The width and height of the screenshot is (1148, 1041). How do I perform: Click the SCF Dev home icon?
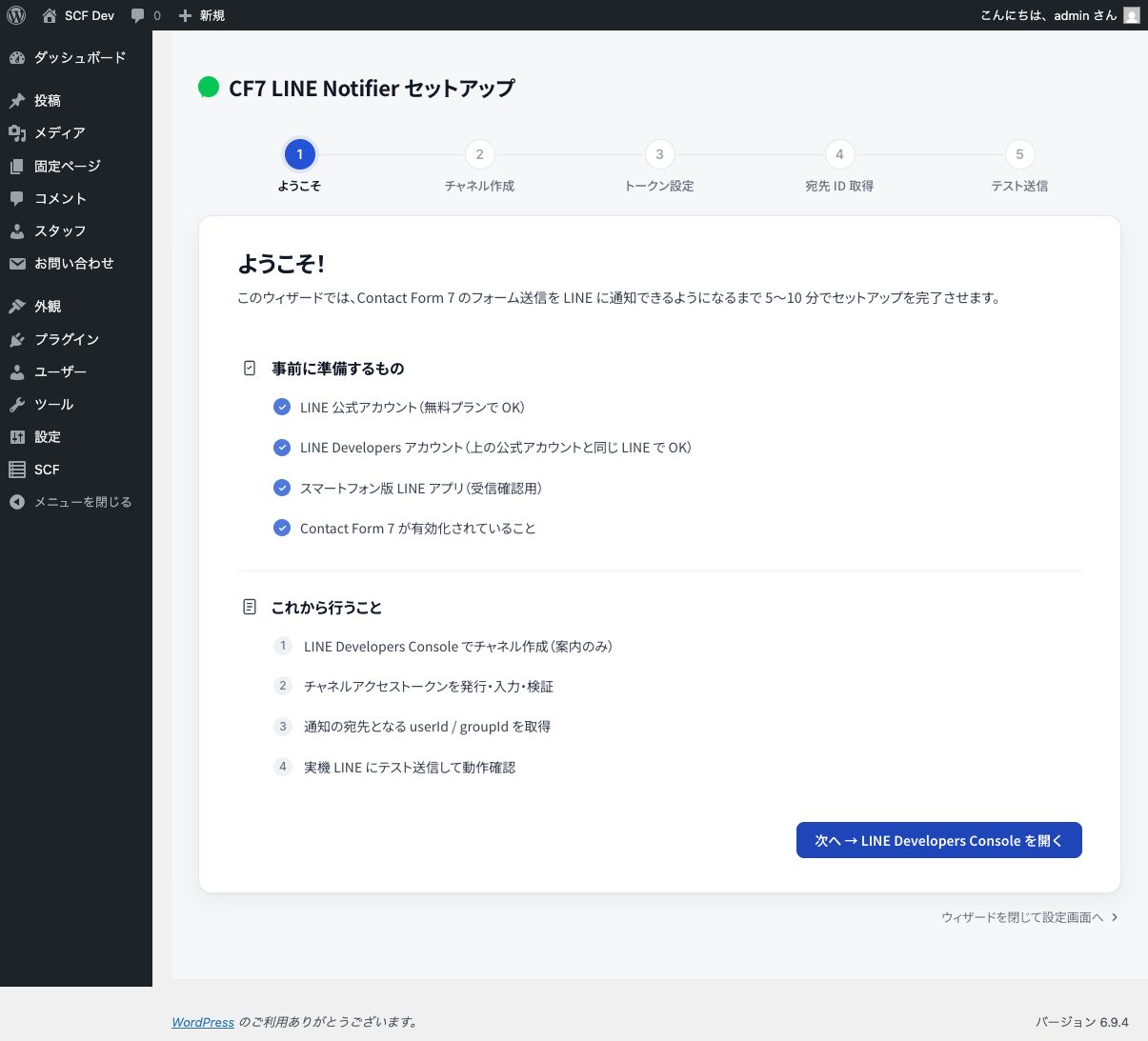(x=50, y=15)
